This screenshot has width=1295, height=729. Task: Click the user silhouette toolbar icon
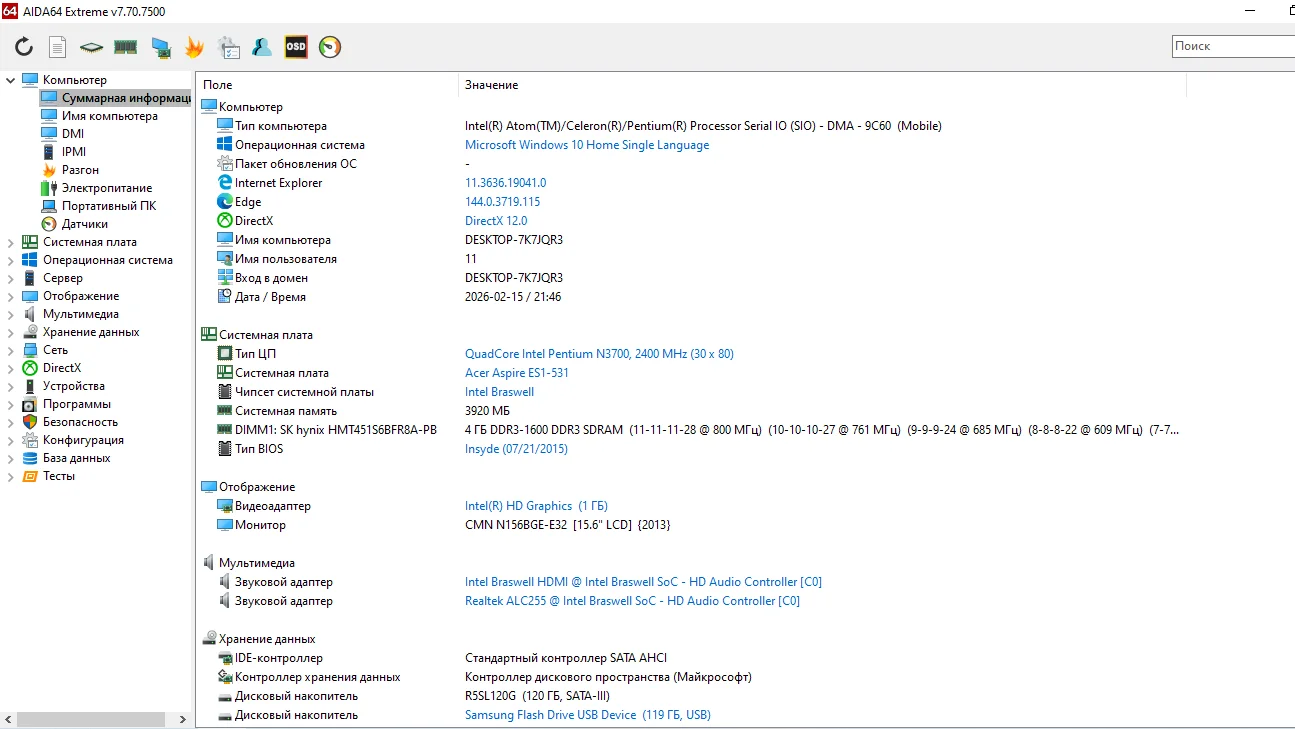point(262,47)
